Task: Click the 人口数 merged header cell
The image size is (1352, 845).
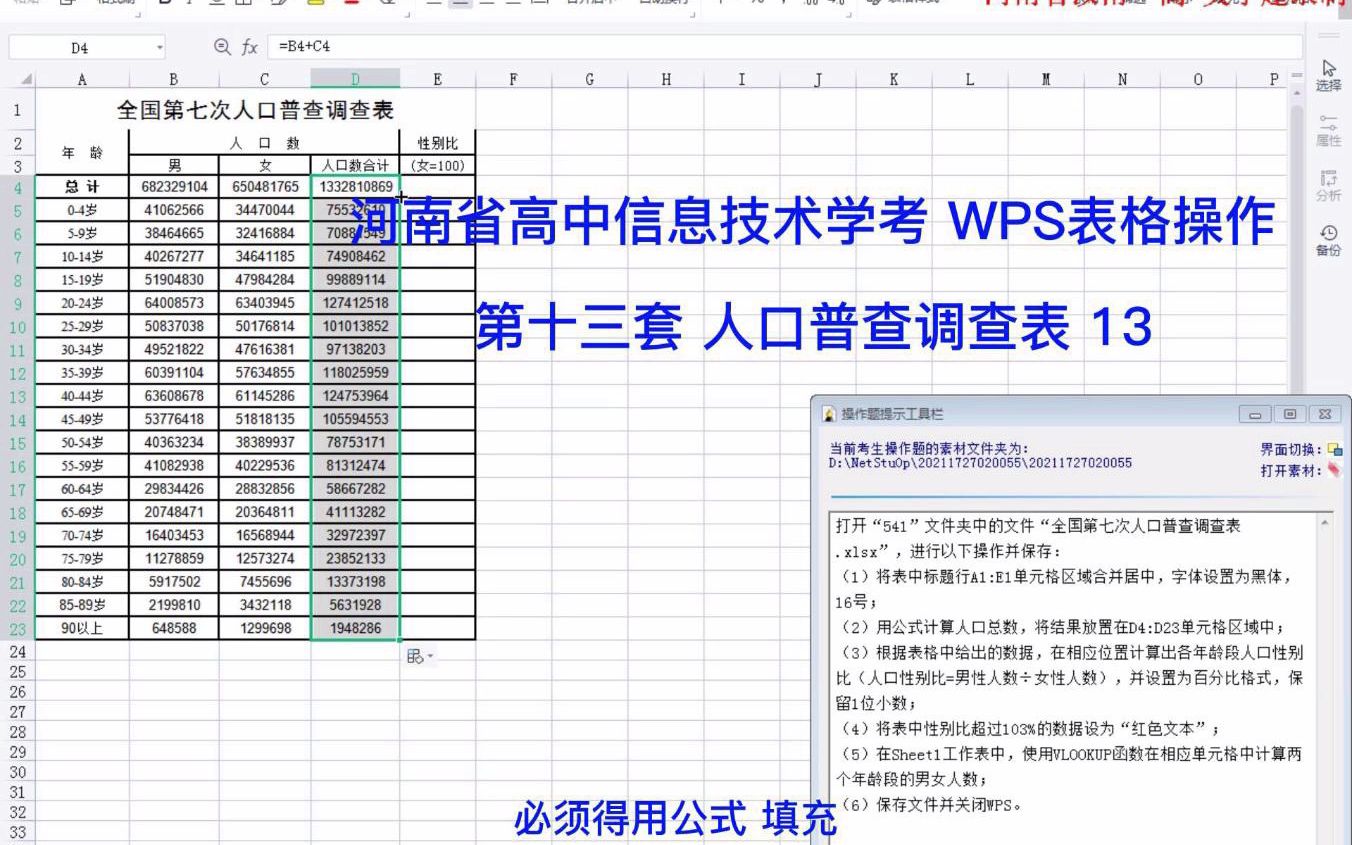Action: pos(265,143)
